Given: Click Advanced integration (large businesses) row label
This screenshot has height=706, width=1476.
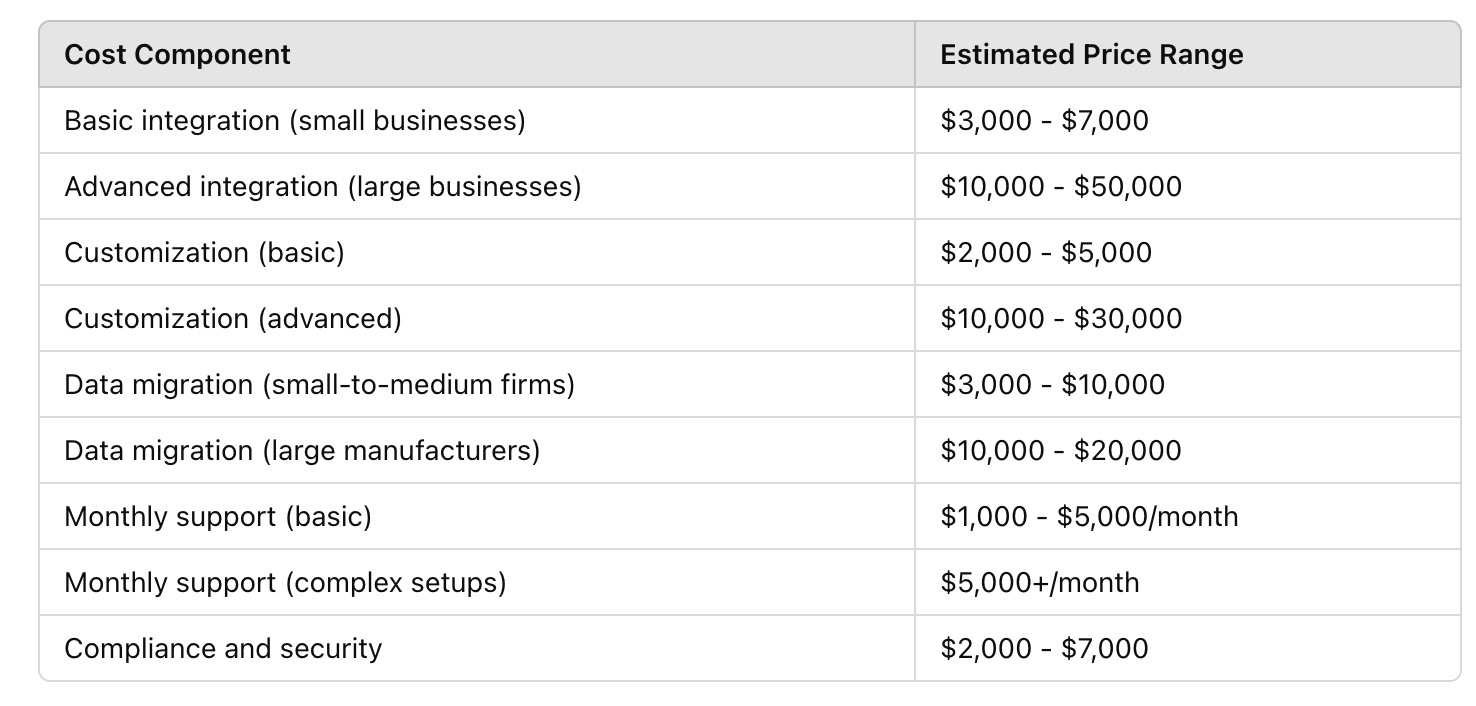Looking at the screenshot, I should point(477,186).
